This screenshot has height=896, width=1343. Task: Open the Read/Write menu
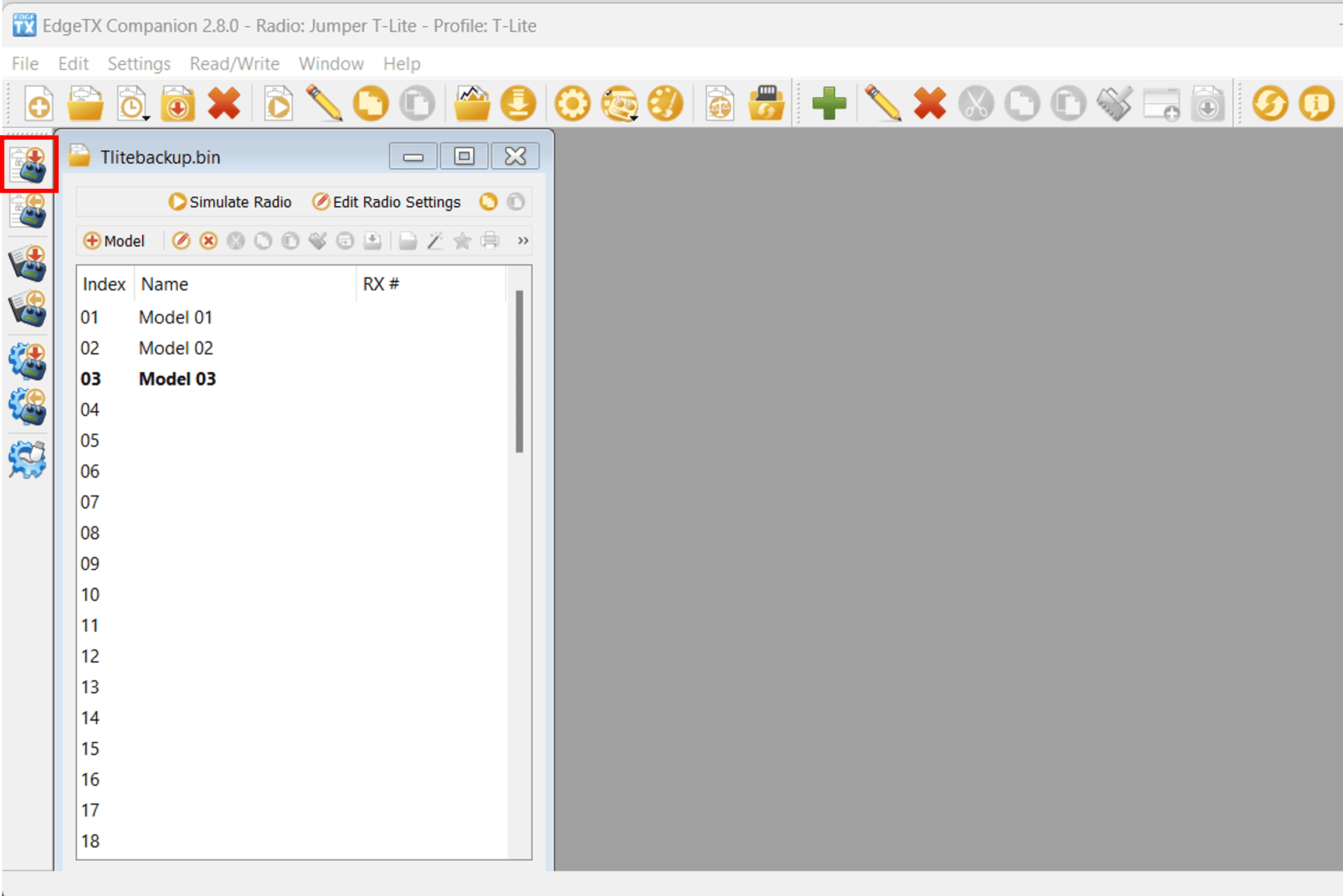[234, 64]
